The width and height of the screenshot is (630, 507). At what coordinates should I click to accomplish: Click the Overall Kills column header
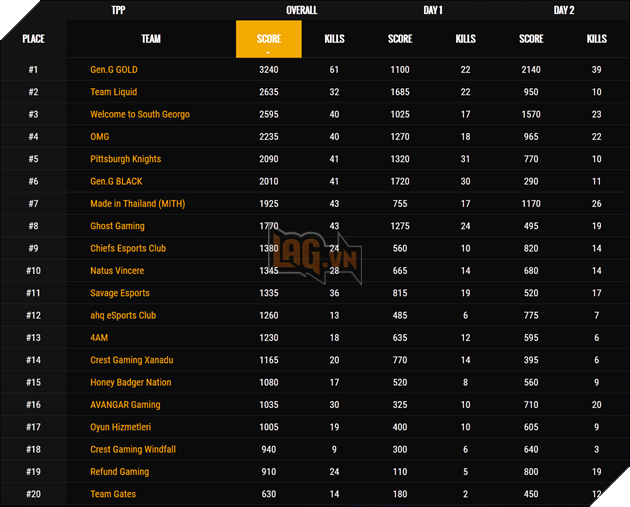pos(334,39)
